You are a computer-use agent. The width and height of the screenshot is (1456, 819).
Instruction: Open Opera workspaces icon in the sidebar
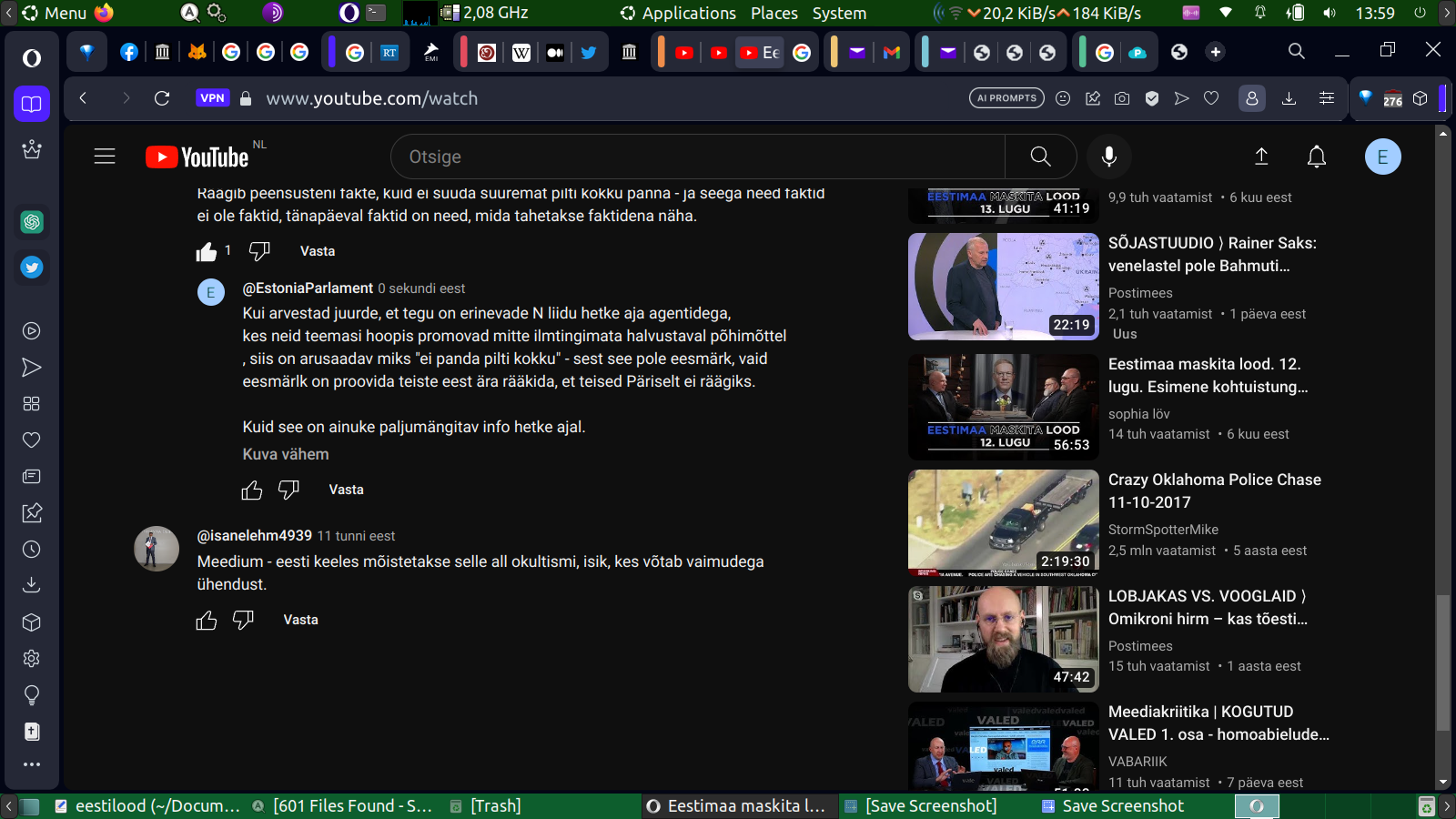pyautogui.click(x=32, y=404)
